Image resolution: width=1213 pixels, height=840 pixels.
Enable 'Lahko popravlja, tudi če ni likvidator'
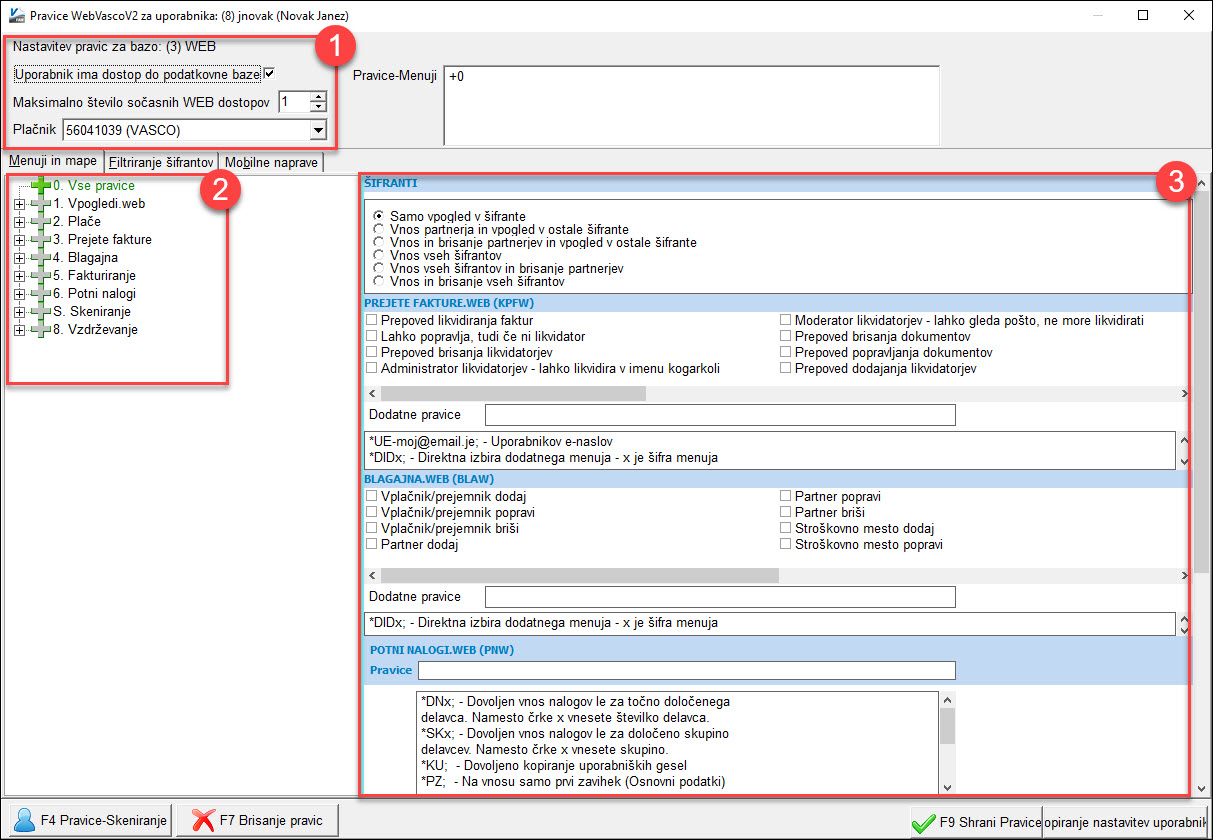pyautogui.click(x=372, y=337)
